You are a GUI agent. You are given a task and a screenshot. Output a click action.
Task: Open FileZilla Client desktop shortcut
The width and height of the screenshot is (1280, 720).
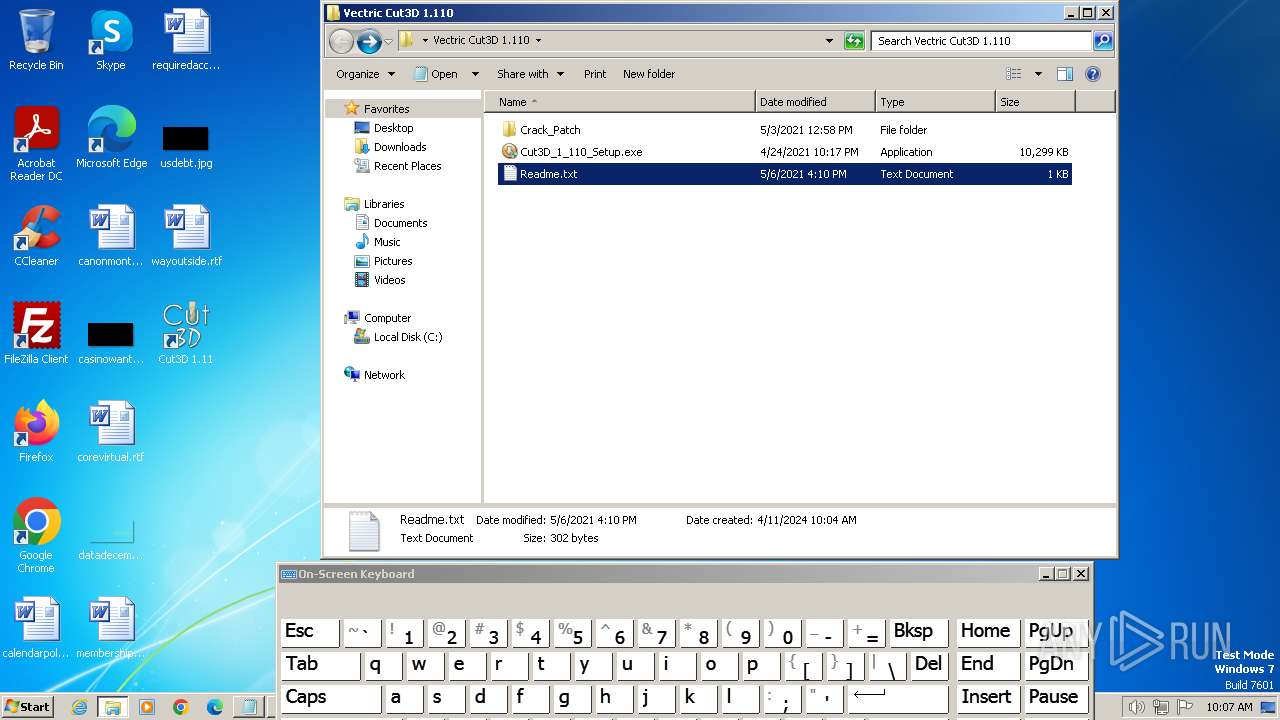pyautogui.click(x=36, y=334)
